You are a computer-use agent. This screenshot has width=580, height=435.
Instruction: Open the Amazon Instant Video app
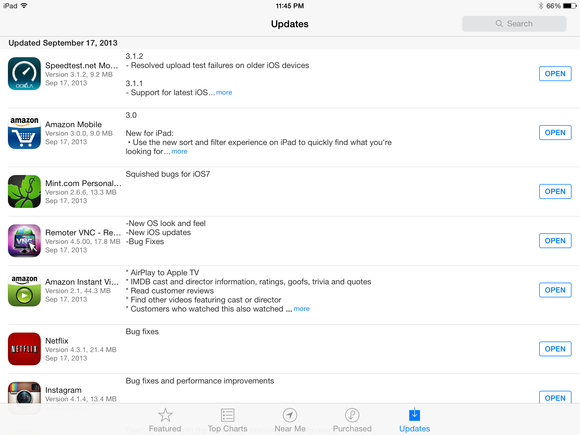point(555,290)
